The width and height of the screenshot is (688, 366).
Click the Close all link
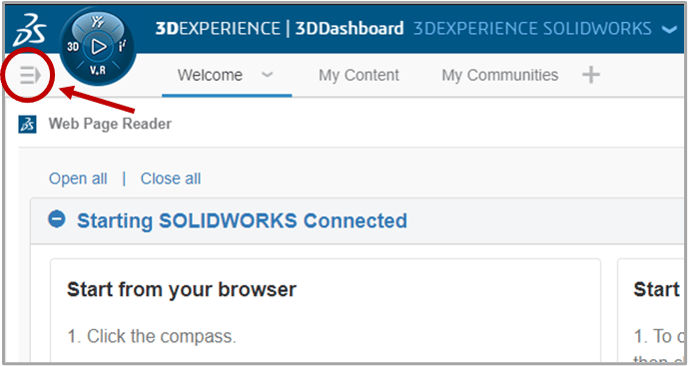[x=171, y=179]
